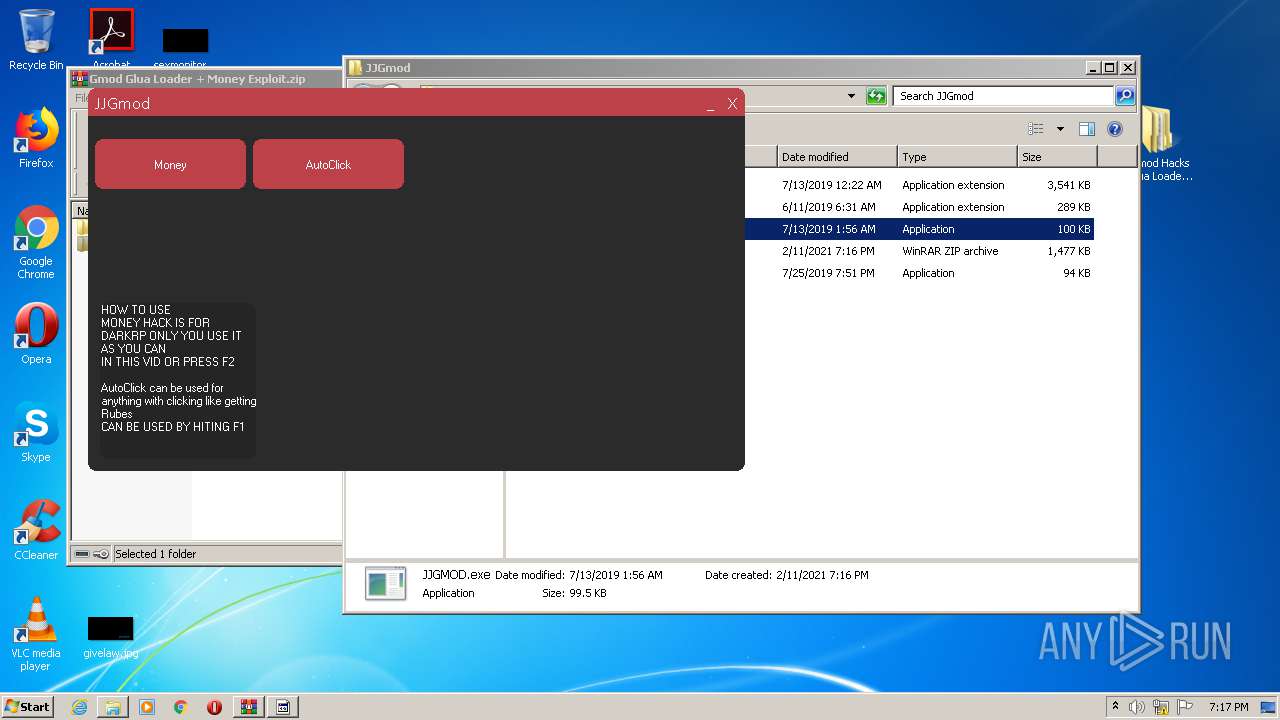
Task: Open media player taskbar icon
Action: coord(147,707)
